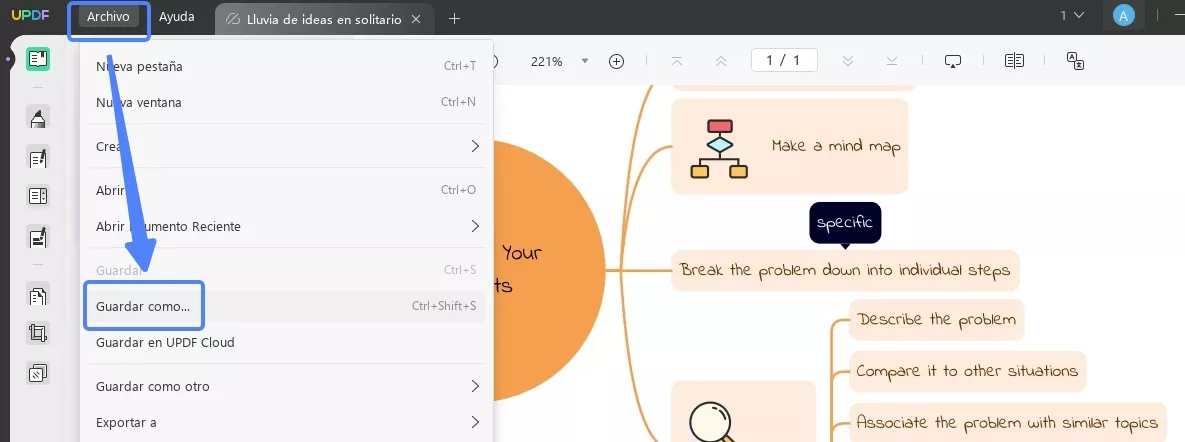Start slideshow presentation mode icon
This screenshot has height=442, width=1185.
[x=952, y=61]
